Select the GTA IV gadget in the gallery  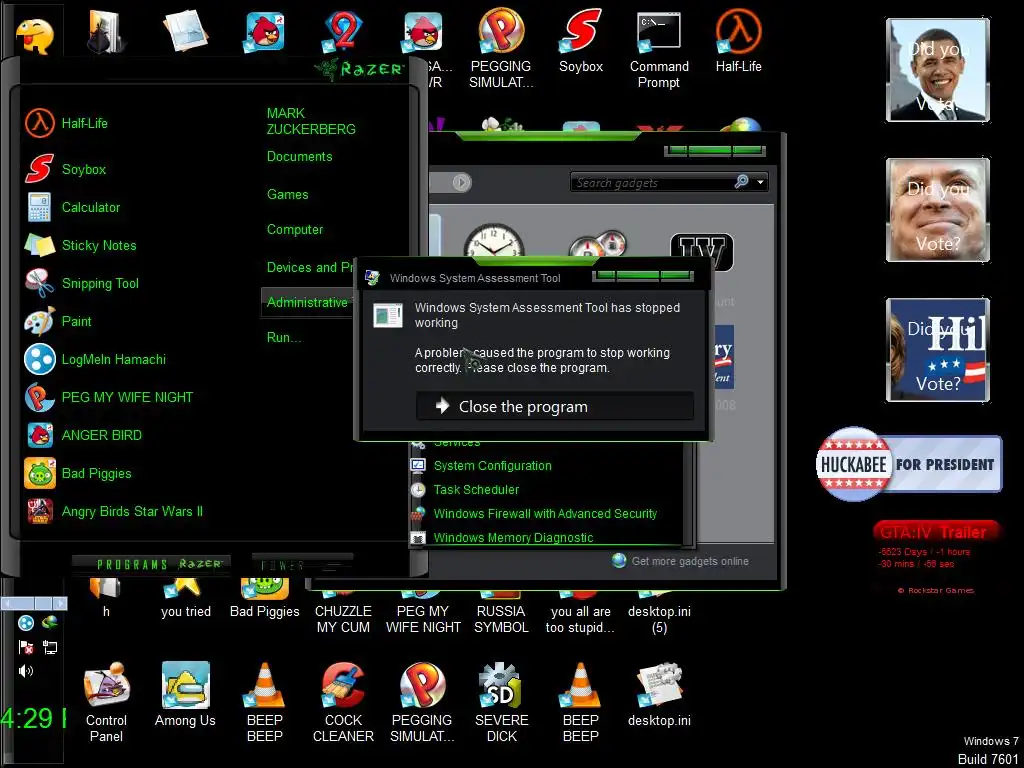tap(701, 251)
